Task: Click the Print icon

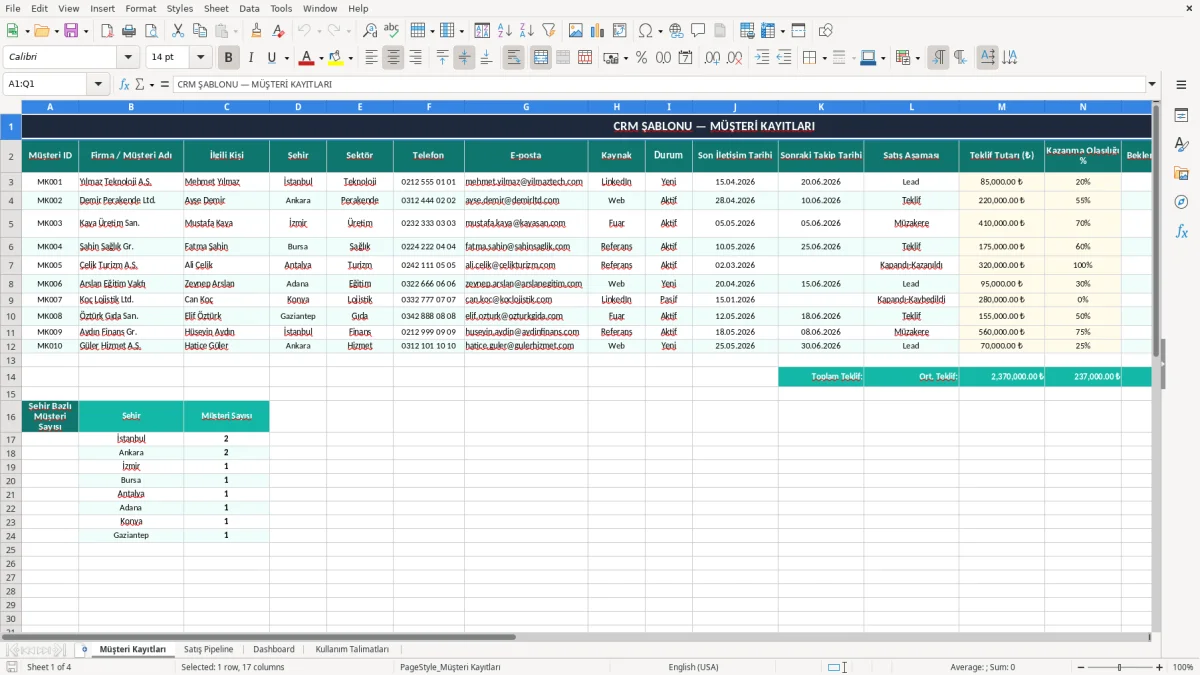Action: tap(129, 31)
